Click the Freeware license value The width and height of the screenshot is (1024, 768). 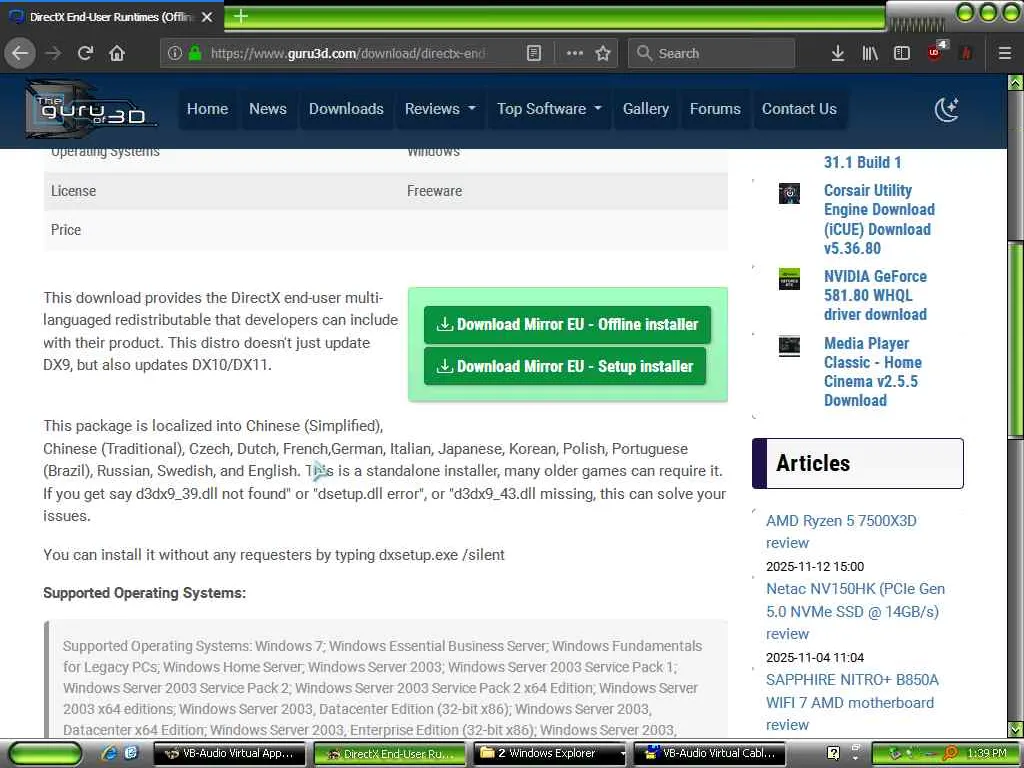(434, 191)
